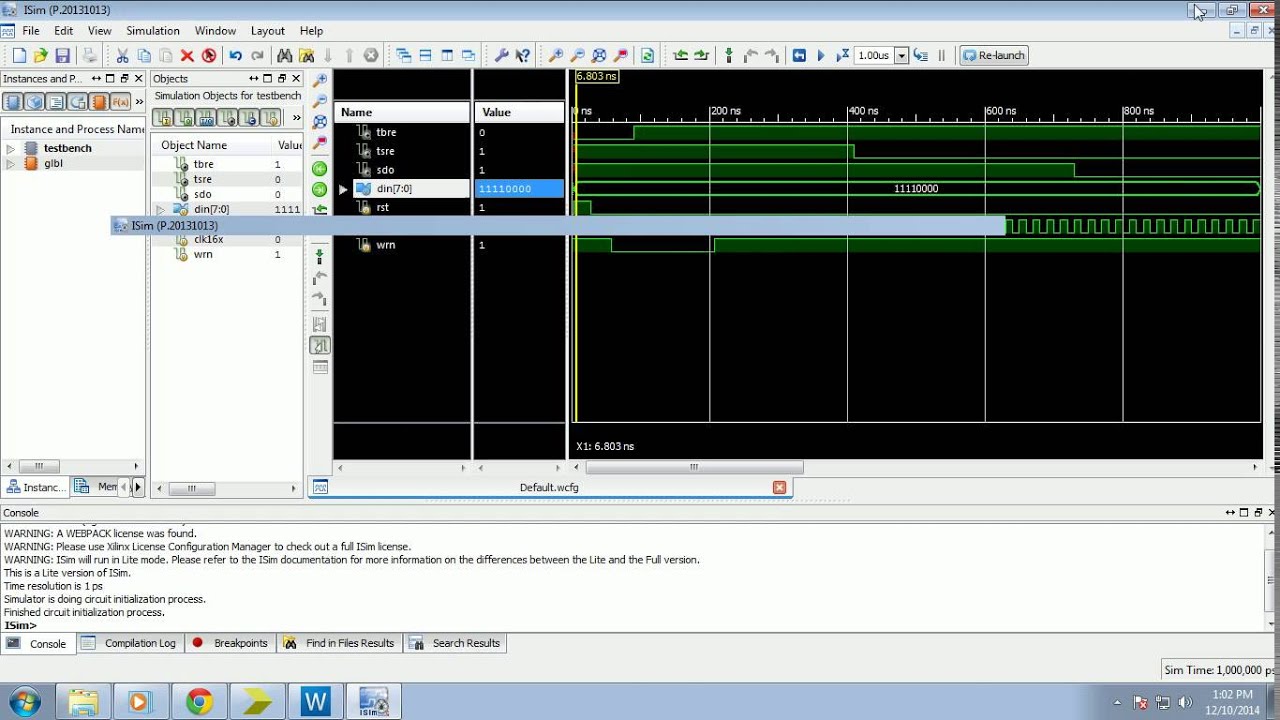This screenshot has height=720, width=1280.
Task: Click the What's This help cursor icon
Action: pos(523,56)
